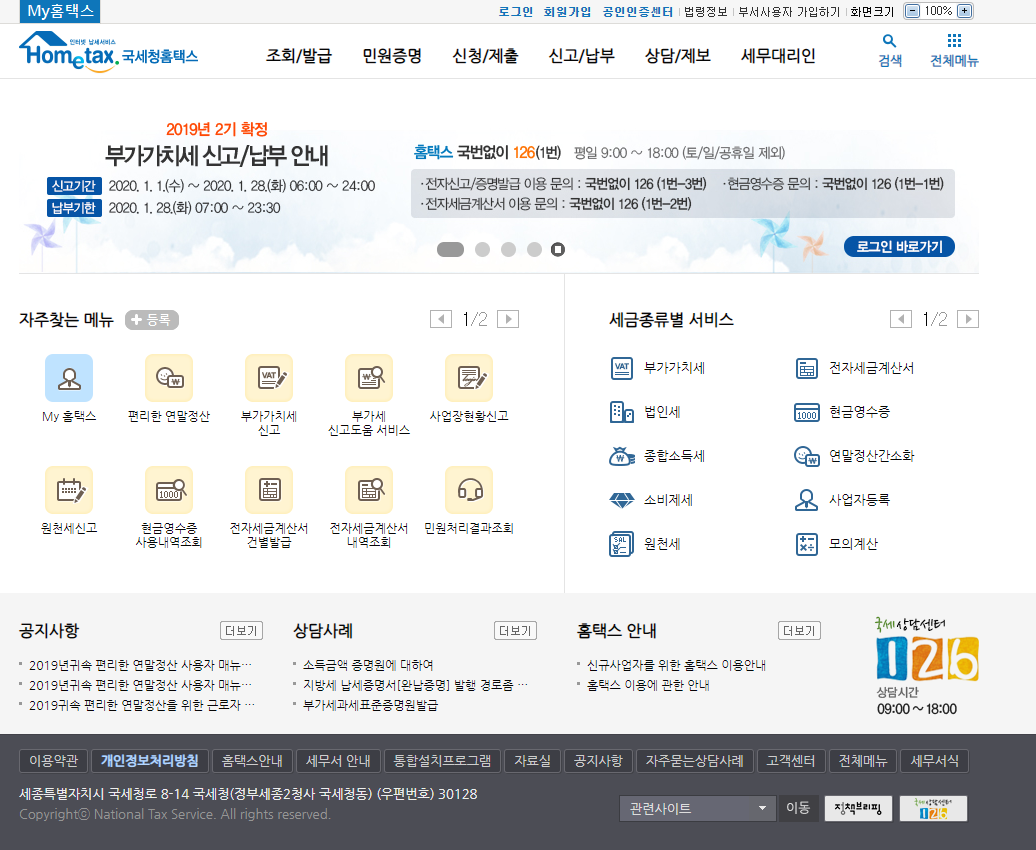Open 통합설치프로그램 footer link
Image resolution: width=1036 pixels, height=850 pixels.
click(x=442, y=761)
